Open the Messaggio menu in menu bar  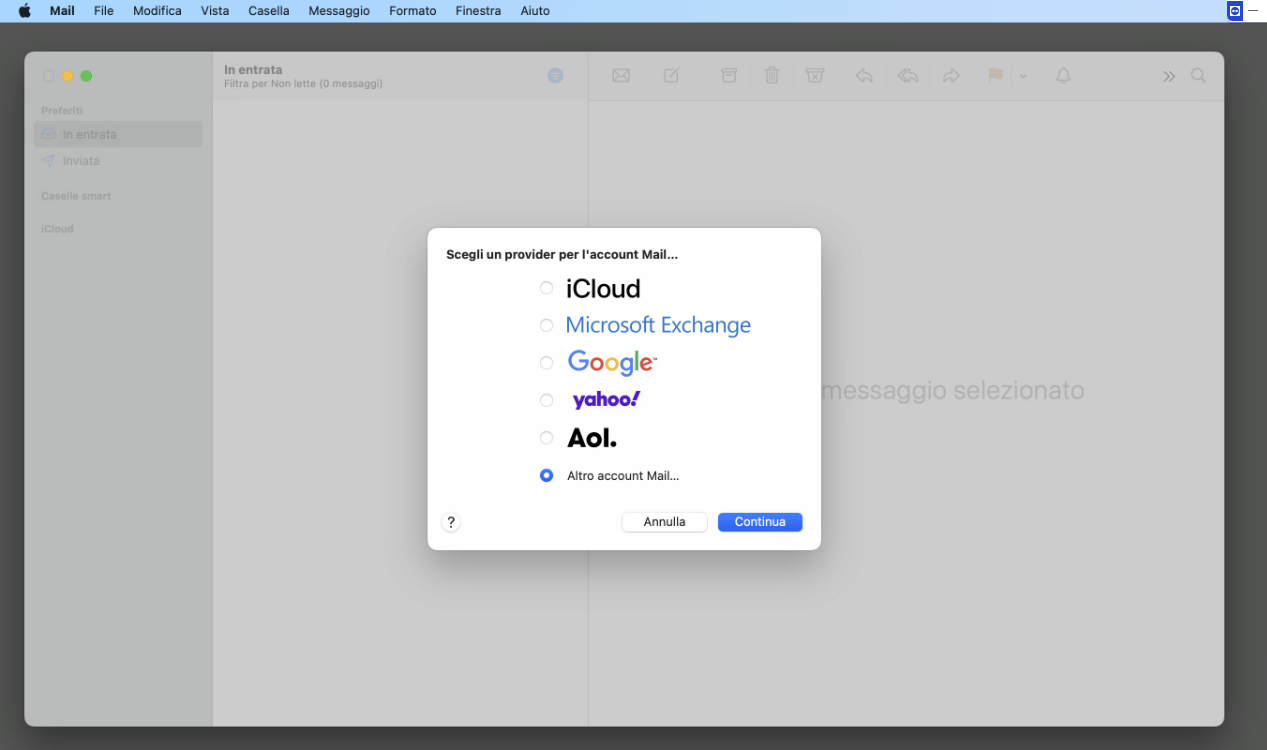[339, 11]
